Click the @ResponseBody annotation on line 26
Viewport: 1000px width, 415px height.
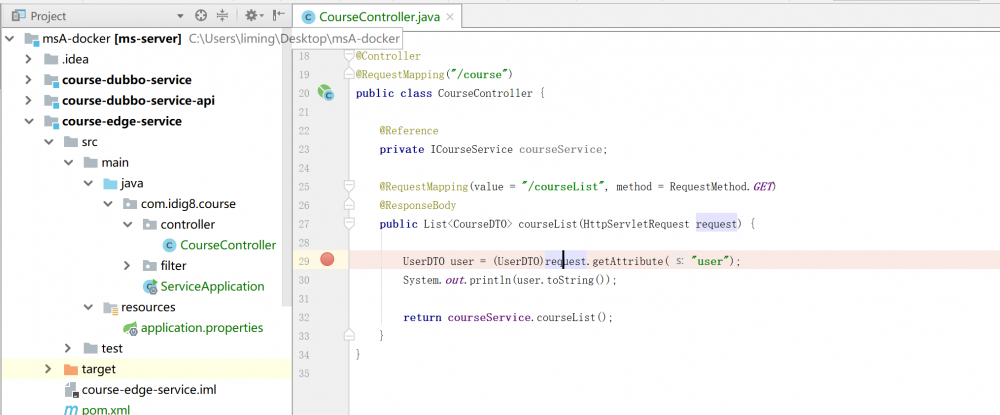coord(418,205)
